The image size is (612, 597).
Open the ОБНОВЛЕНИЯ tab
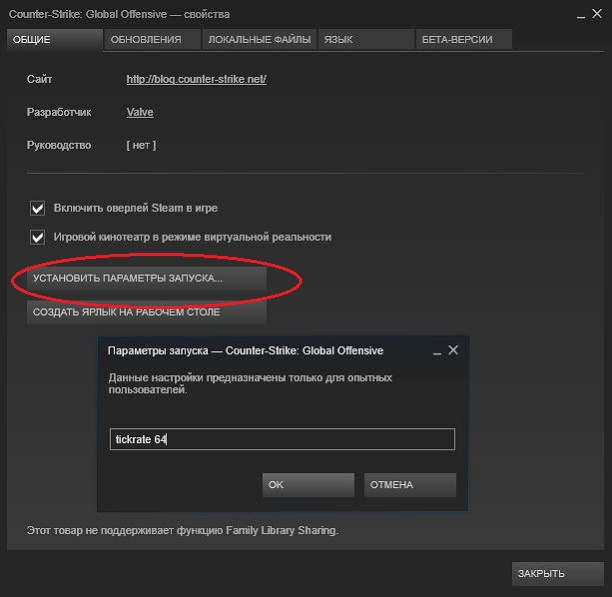pos(152,39)
